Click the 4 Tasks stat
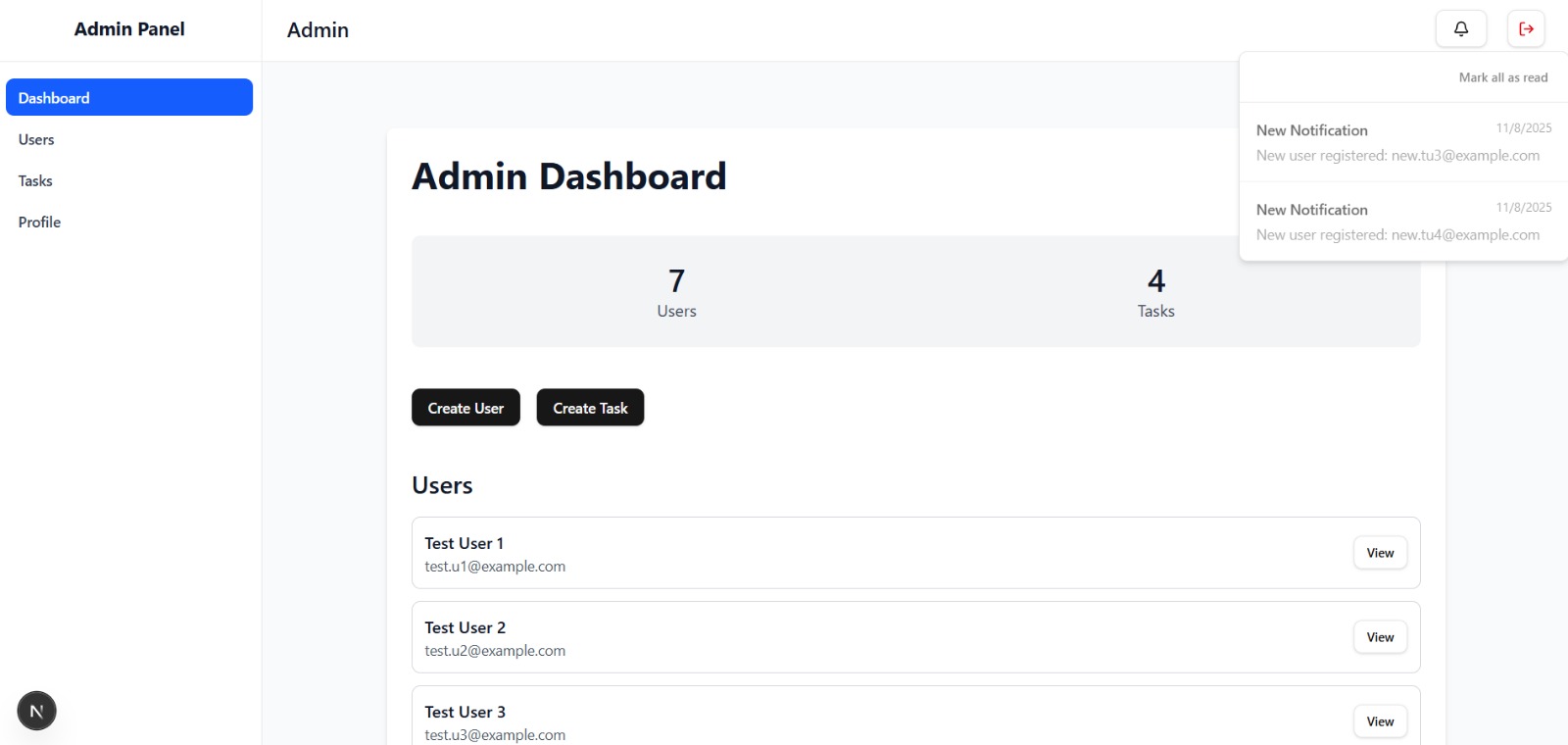 coord(1155,292)
